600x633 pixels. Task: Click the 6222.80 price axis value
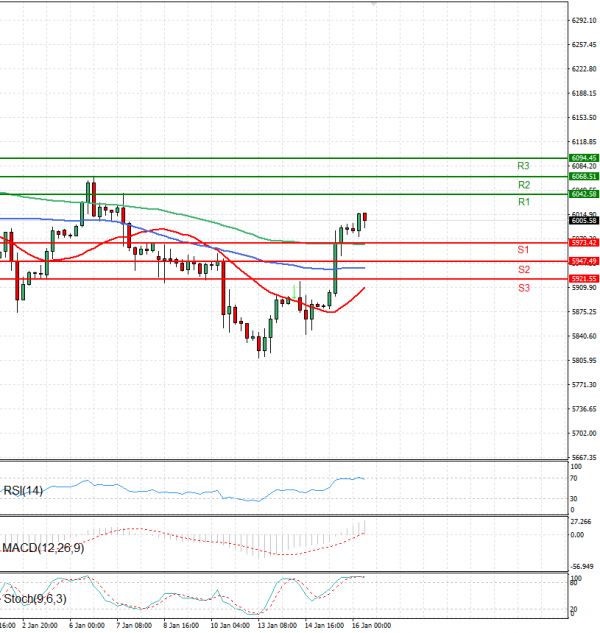pos(584,69)
